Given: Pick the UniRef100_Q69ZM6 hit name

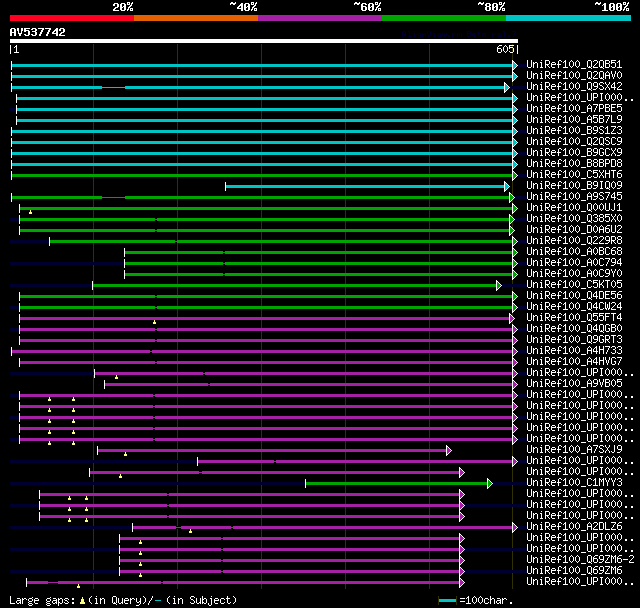Looking at the screenshot, I should click(574, 571).
